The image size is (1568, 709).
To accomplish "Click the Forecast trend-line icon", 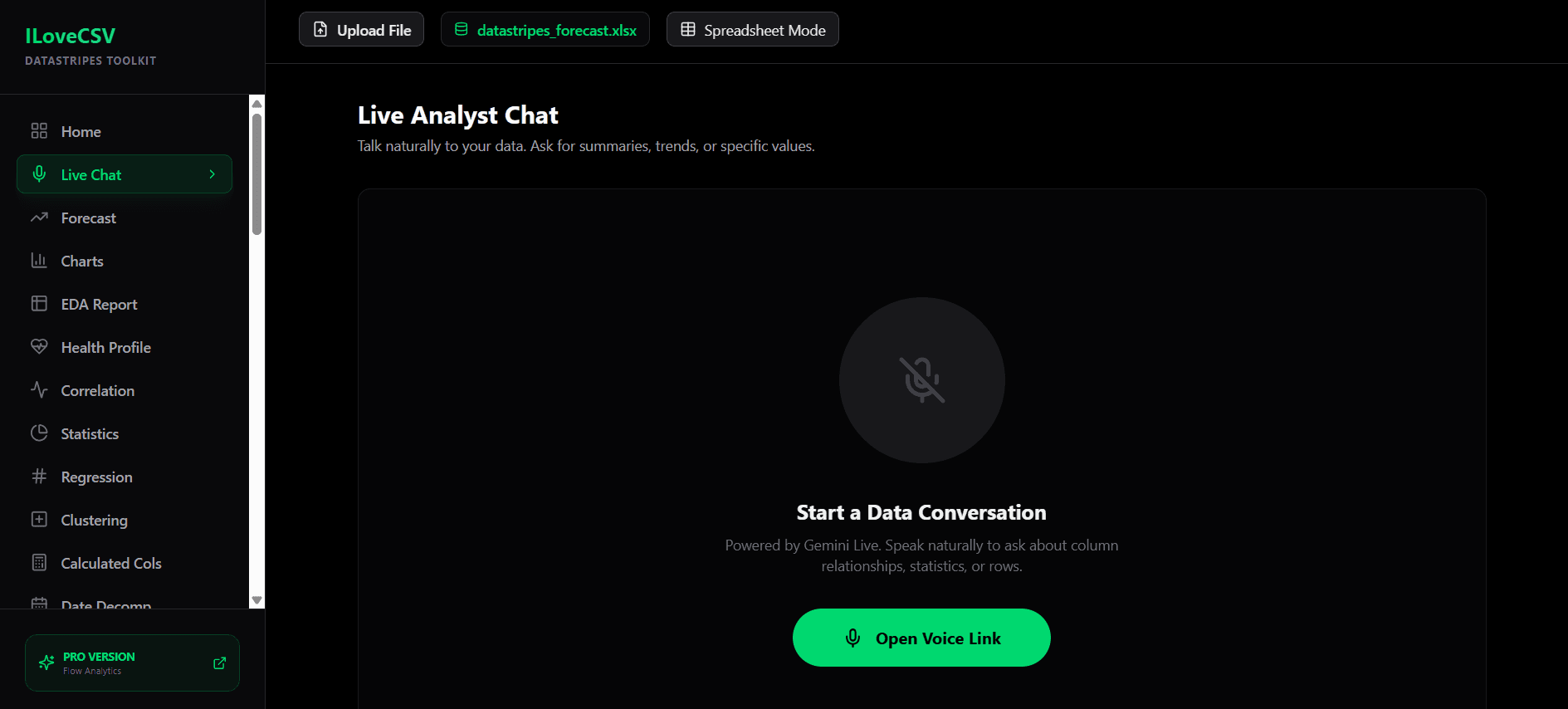I will click(39, 217).
